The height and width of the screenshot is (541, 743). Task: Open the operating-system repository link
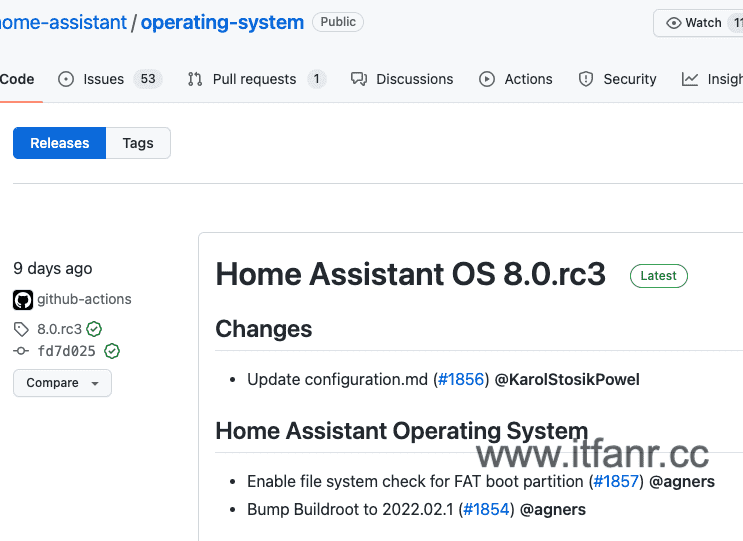pyautogui.click(x=222, y=22)
